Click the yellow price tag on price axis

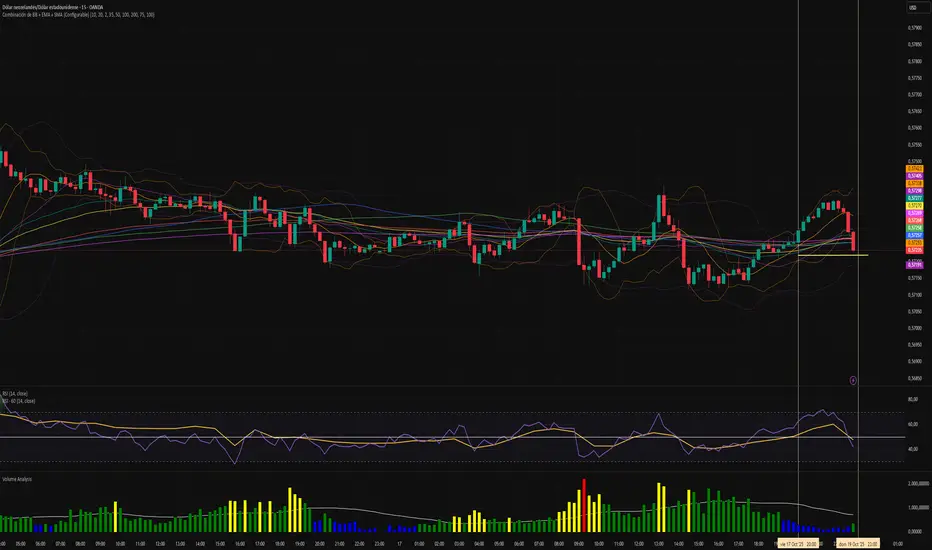point(914,206)
